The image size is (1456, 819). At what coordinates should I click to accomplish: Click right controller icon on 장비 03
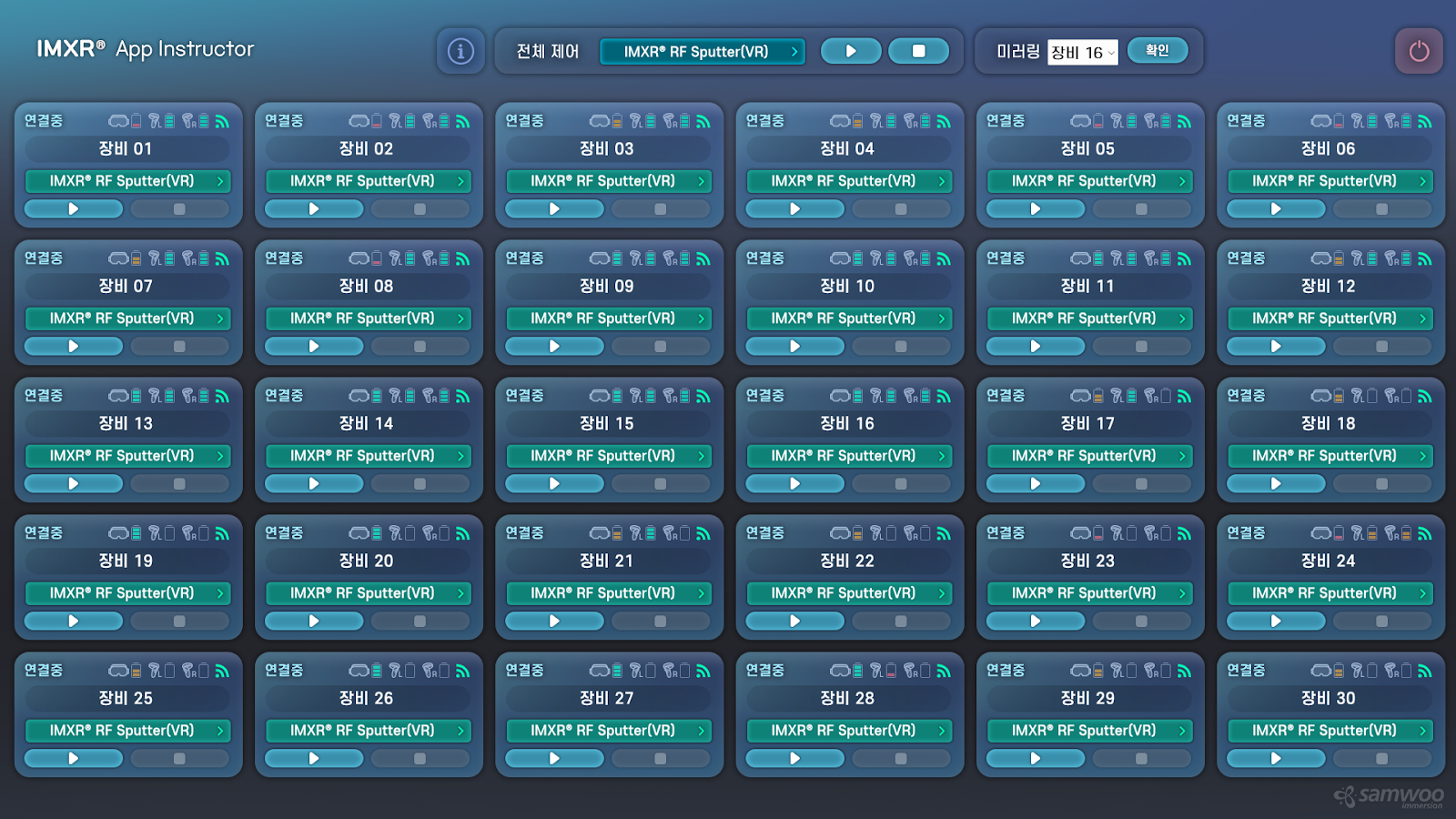[670, 121]
